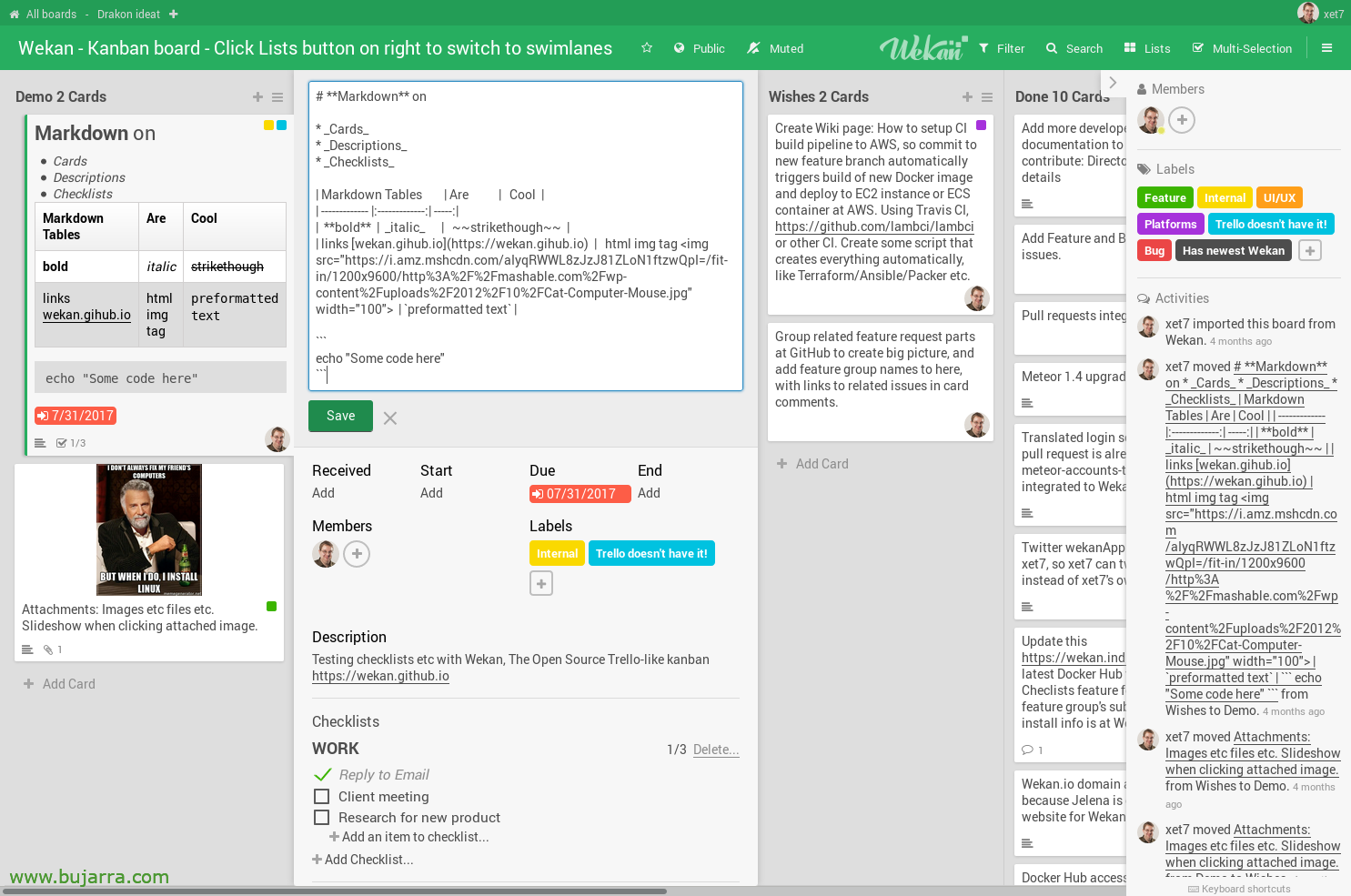Open board hamburger menu

coord(1326,48)
